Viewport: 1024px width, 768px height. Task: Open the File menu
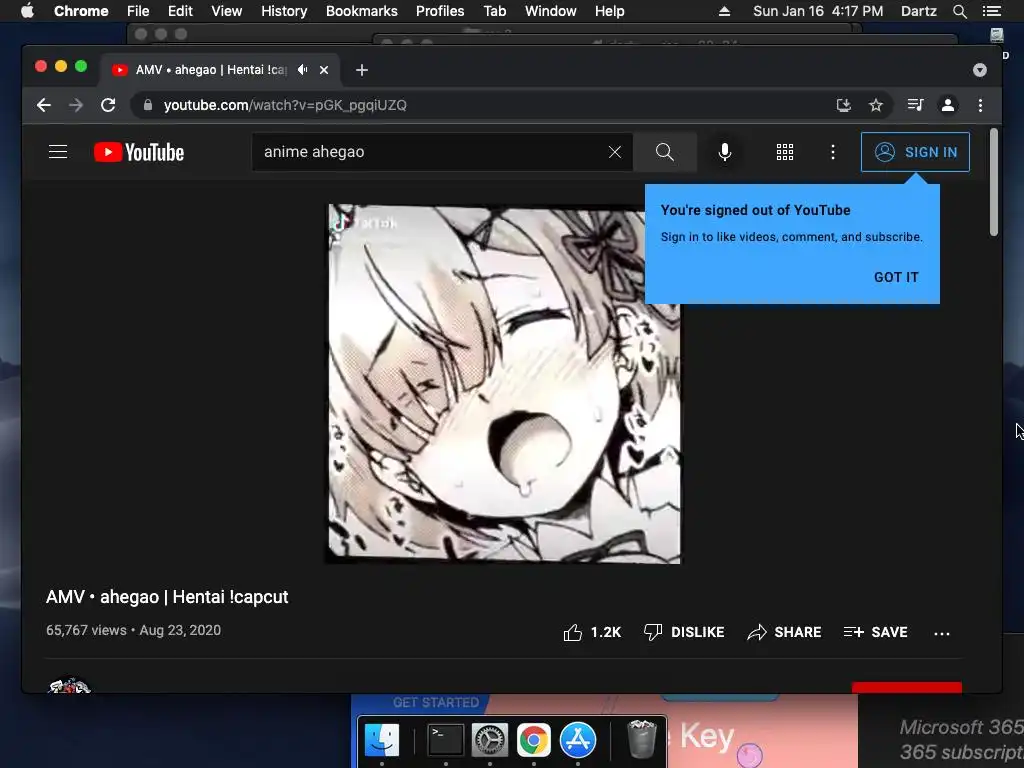tap(138, 11)
